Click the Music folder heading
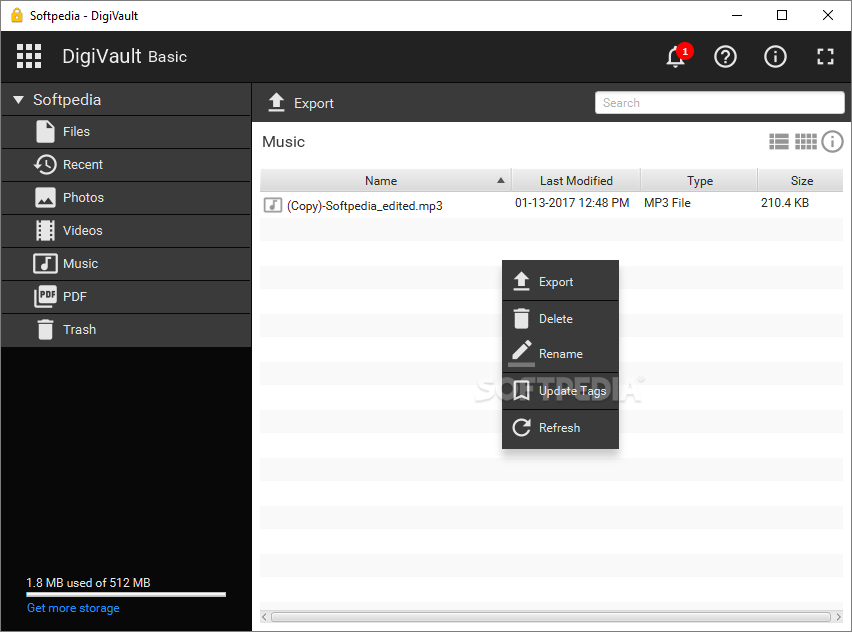Image resolution: width=852 pixels, height=632 pixels. pyautogui.click(x=283, y=142)
